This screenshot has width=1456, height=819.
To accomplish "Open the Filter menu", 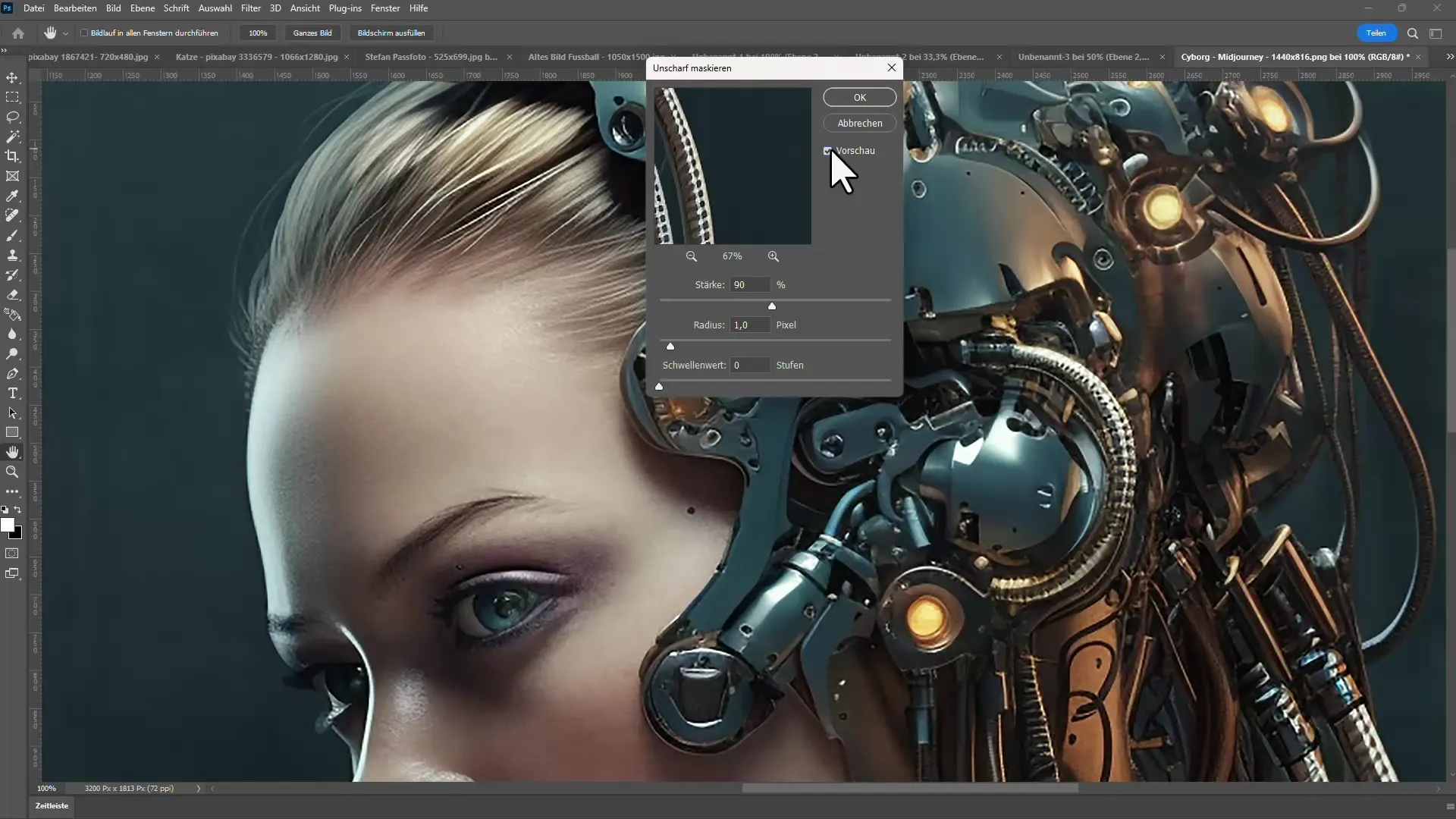I will tap(250, 8).
